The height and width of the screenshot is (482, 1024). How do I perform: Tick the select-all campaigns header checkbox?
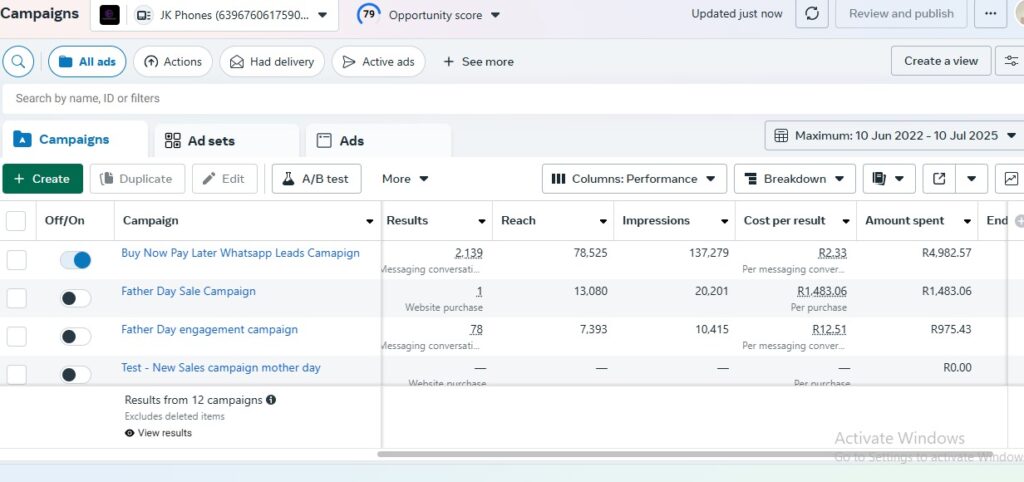tap(17, 220)
